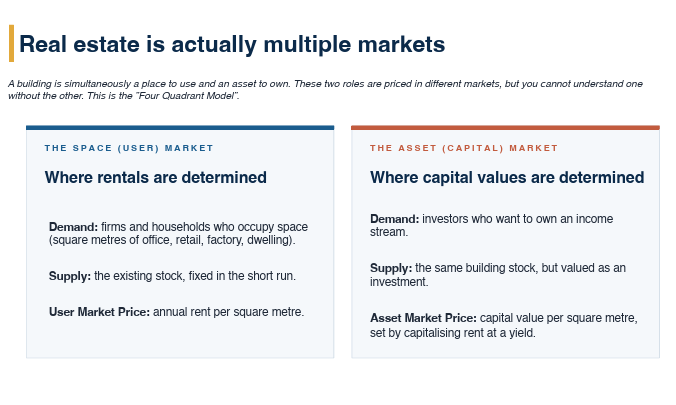Click Demand text about firms and households
This screenshot has width=676, height=405.
(x=178, y=233)
